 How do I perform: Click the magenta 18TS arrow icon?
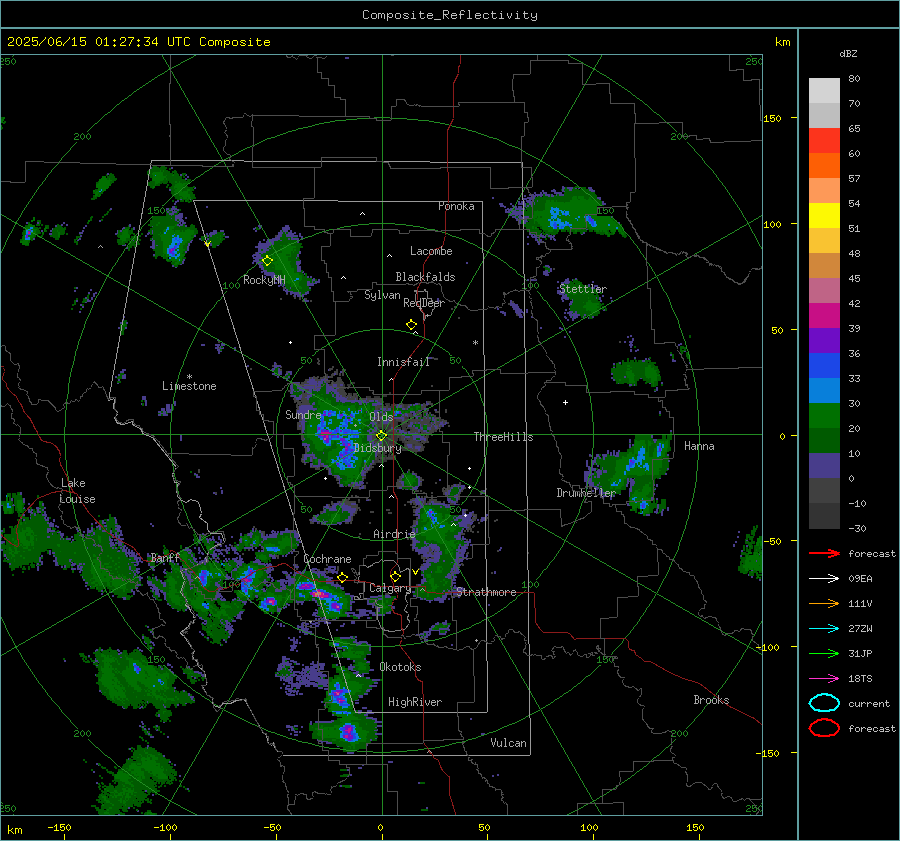click(x=824, y=679)
